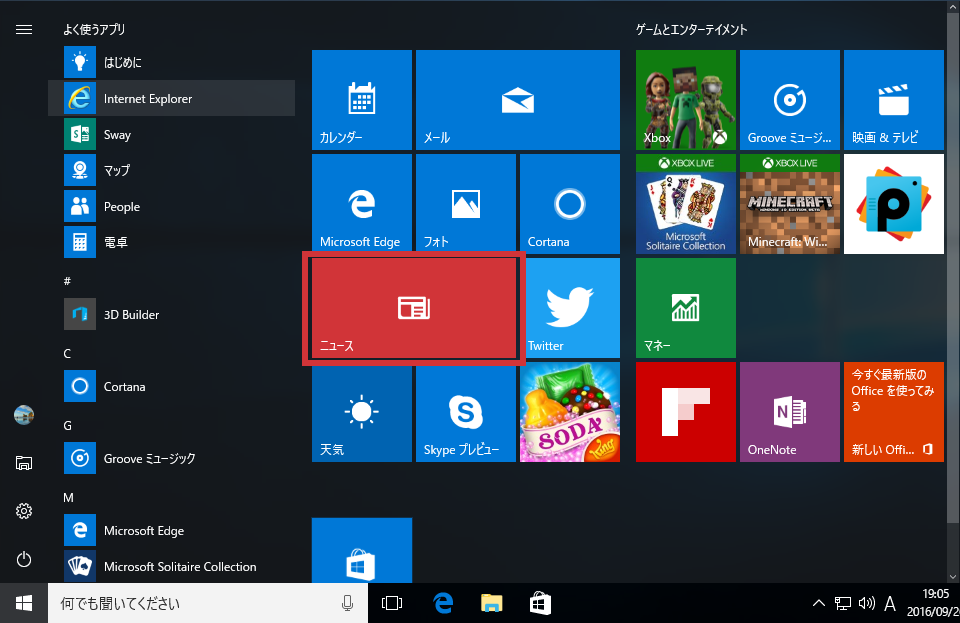Open Cortana in the app list
Viewport: 960px width, 623px height.
[x=171, y=386]
